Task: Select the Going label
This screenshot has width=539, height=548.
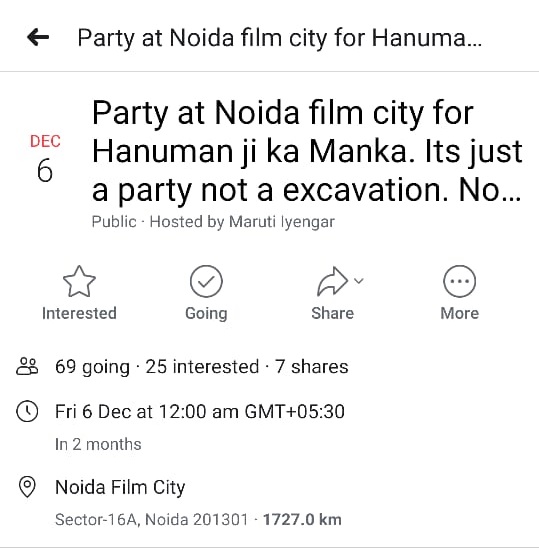Action: coord(206,313)
